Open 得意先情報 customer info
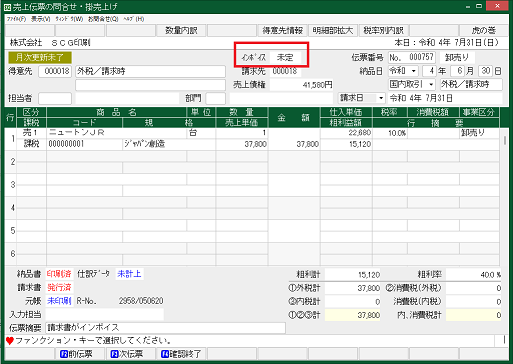Screen dimensions: 513x364 282,31
